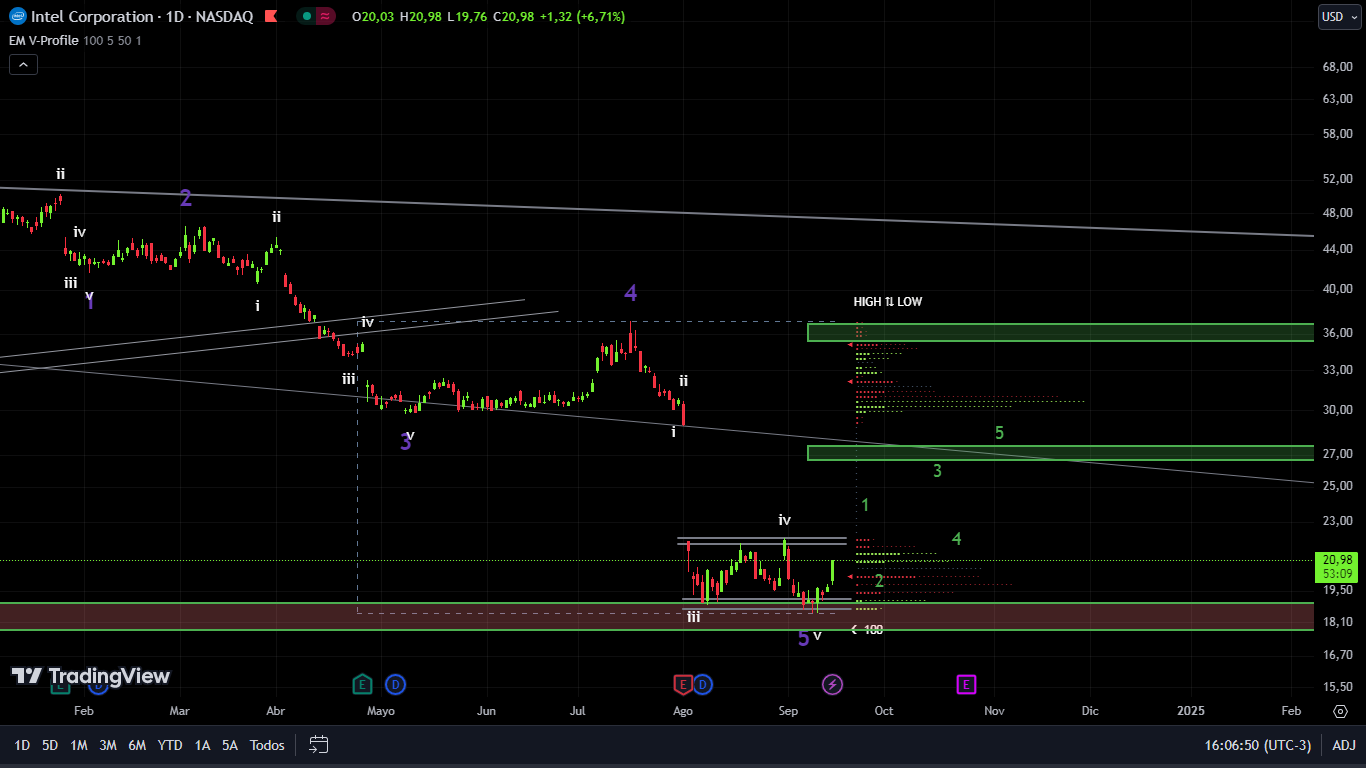The width and height of the screenshot is (1366, 768).
Task: Select the purple wave label 2
Action: 186,198
